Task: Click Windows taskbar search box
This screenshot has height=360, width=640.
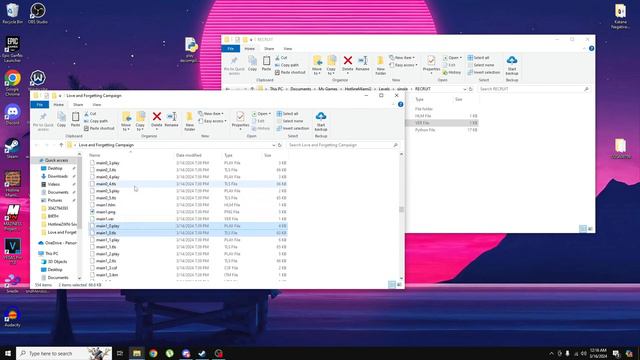Action: 64,353
